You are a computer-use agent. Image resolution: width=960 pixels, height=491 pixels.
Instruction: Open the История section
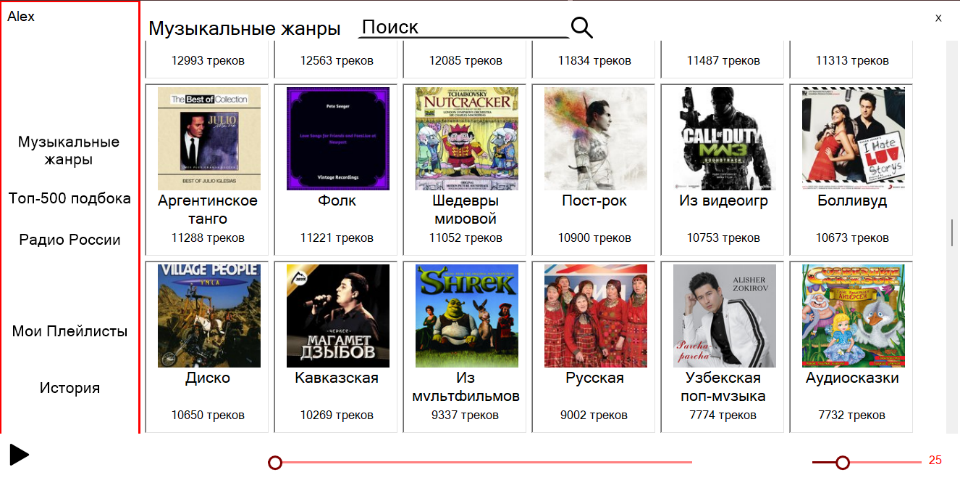[70, 388]
